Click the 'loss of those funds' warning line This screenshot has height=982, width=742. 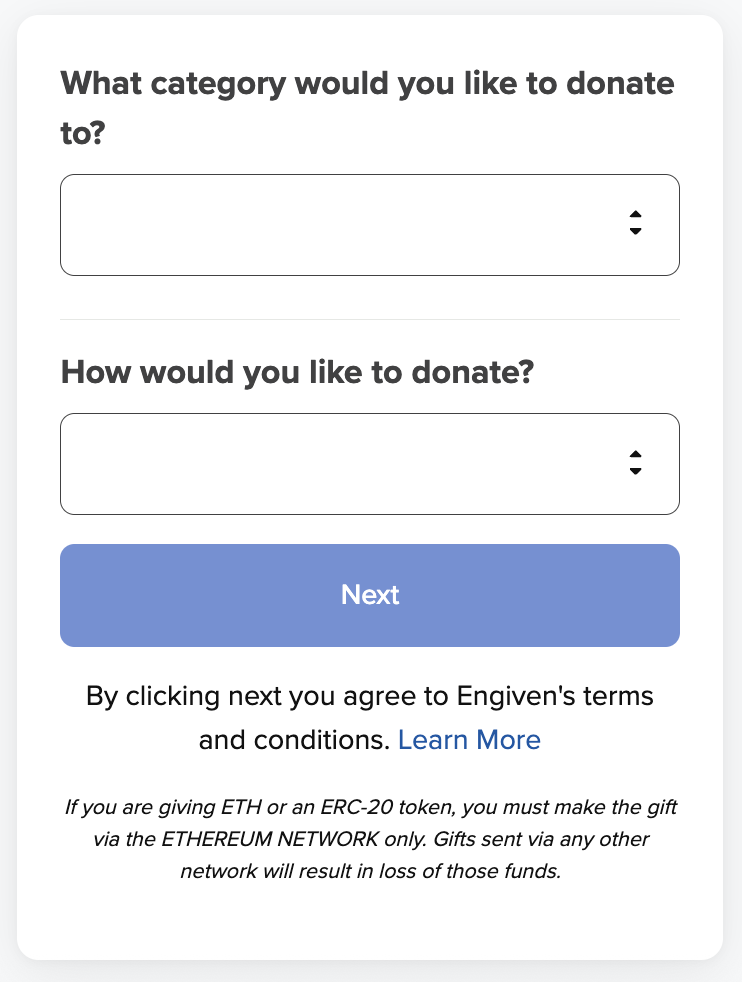tap(369, 871)
